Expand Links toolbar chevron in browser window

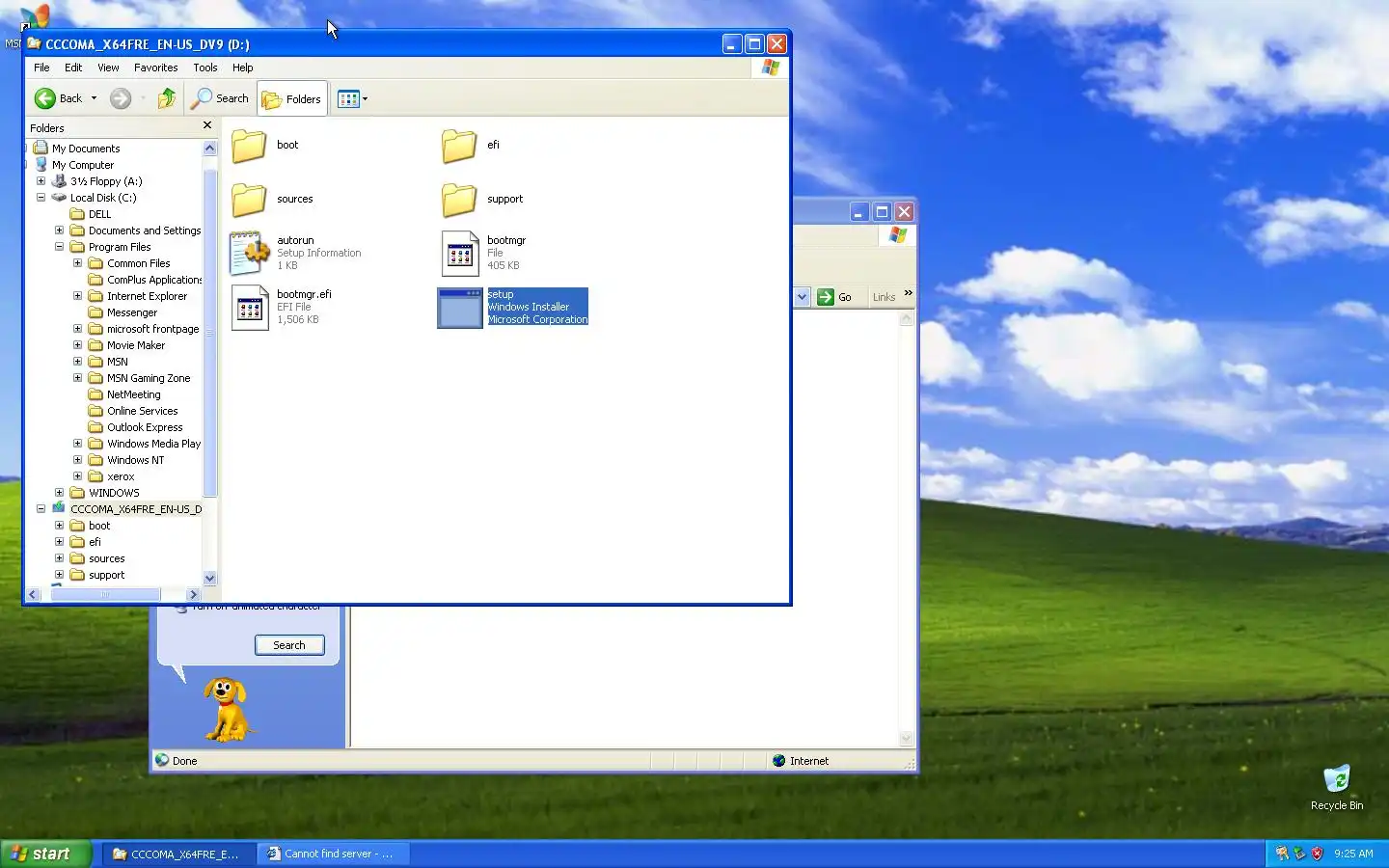coord(908,293)
